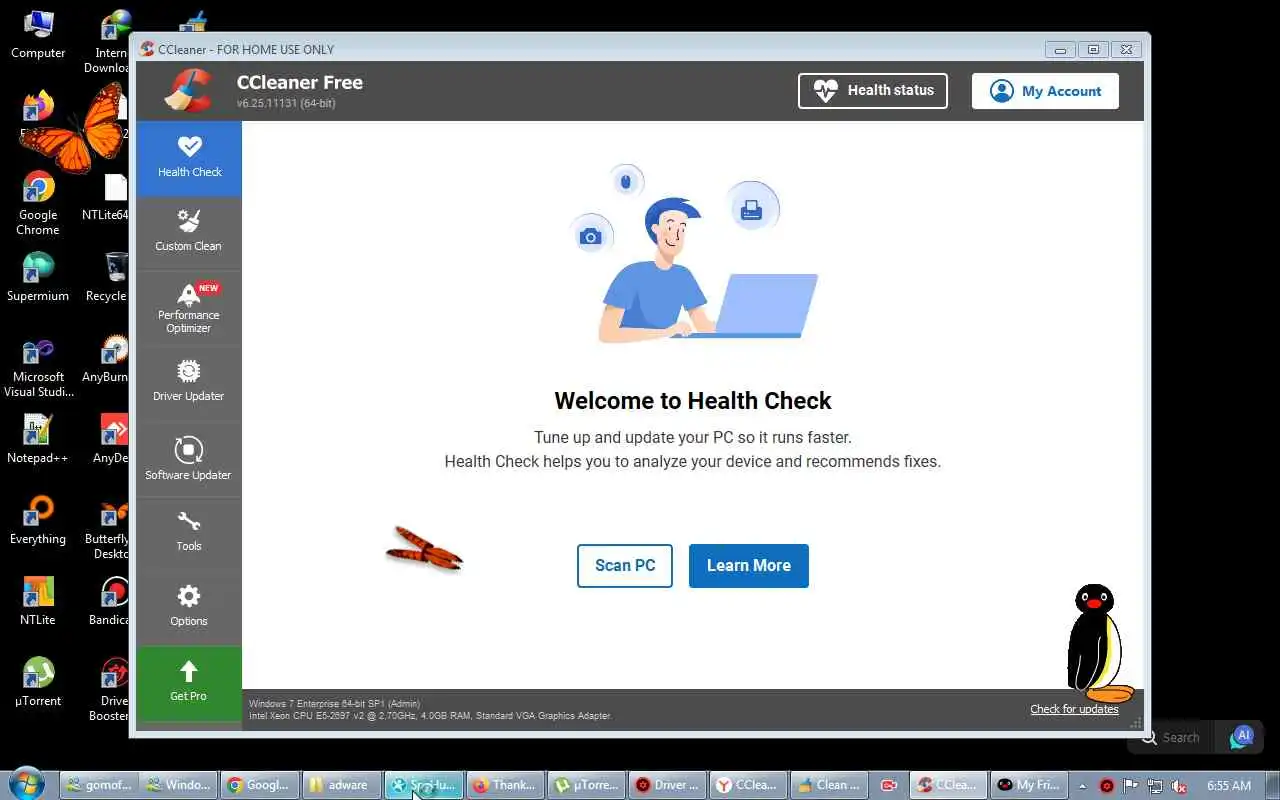Switch to the gomof... taskbar button
This screenshot has height=800, width=1280.
[97, 785]
